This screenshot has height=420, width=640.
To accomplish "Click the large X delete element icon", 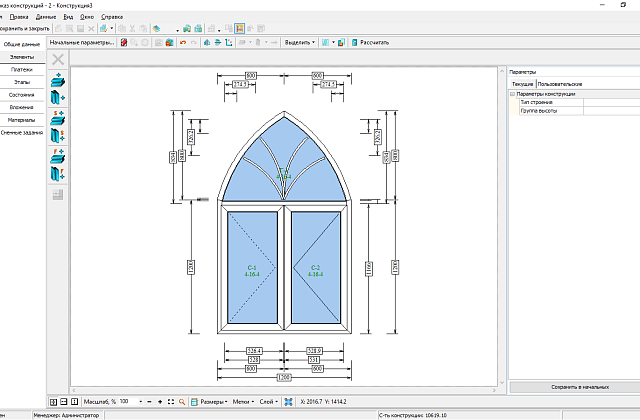I will click(x=58, y=60).
